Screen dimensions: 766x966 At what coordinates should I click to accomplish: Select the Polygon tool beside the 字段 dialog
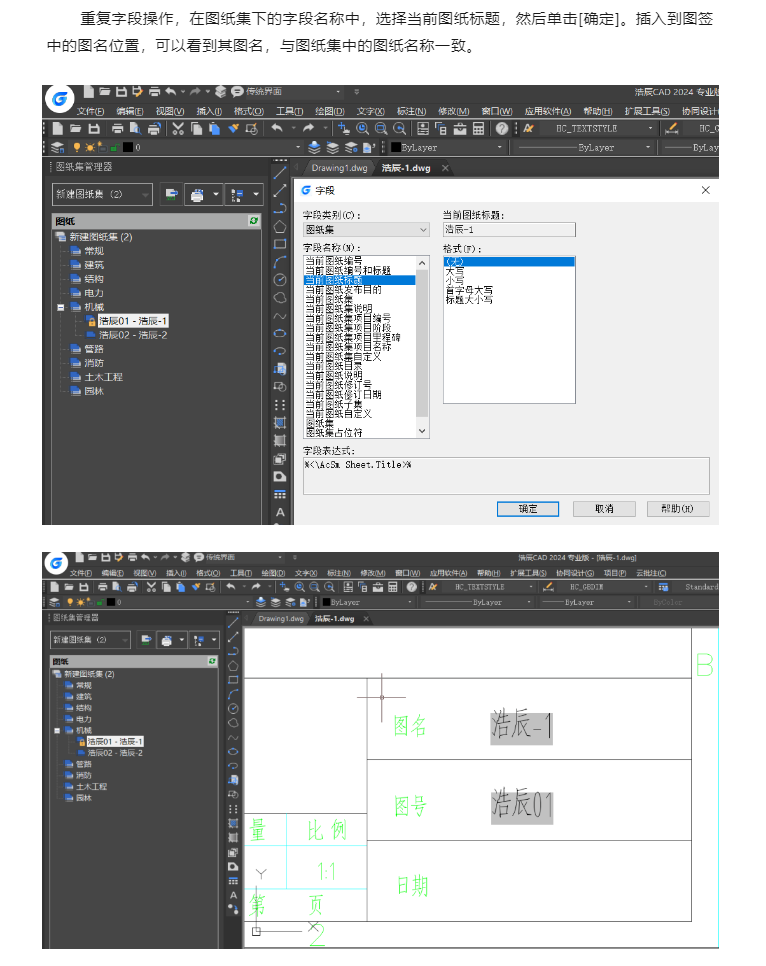pyautogui.click(x=280, y=226)
